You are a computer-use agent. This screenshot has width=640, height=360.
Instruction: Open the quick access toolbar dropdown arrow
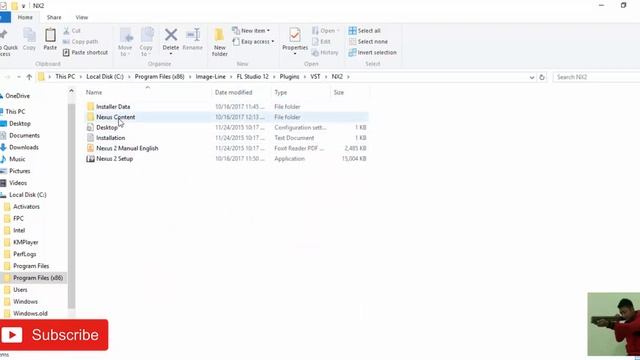(x=23, y=6)
